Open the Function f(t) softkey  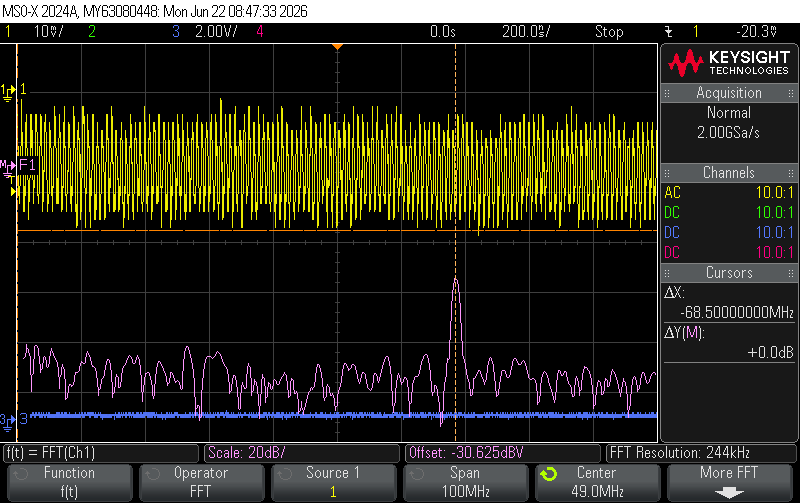coord(69,482)
